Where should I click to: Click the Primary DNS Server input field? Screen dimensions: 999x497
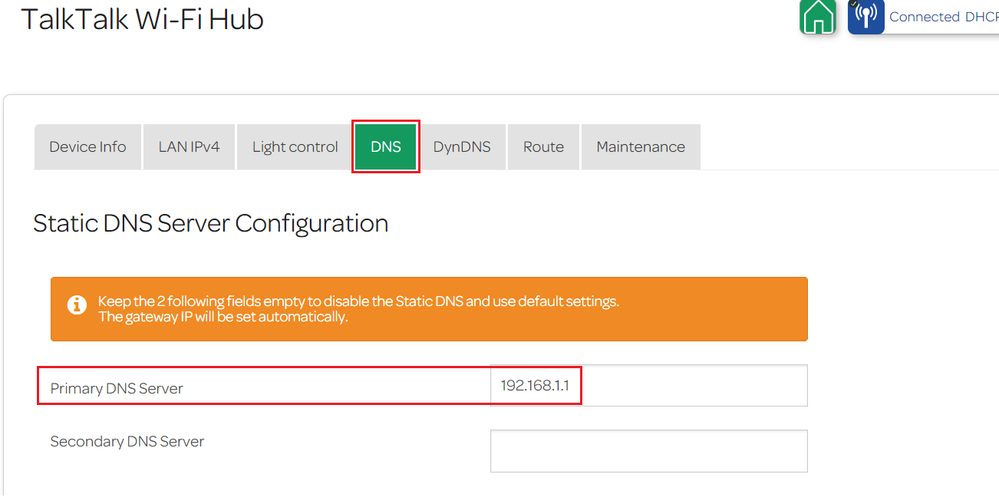649,385
